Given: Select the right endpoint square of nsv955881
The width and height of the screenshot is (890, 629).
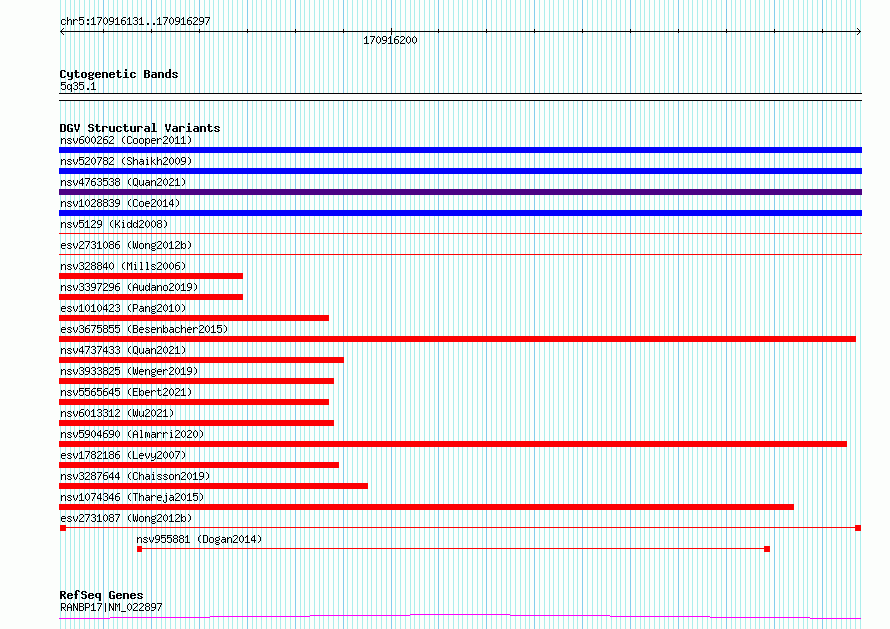Looking at the screenshot, I should 767,549.
